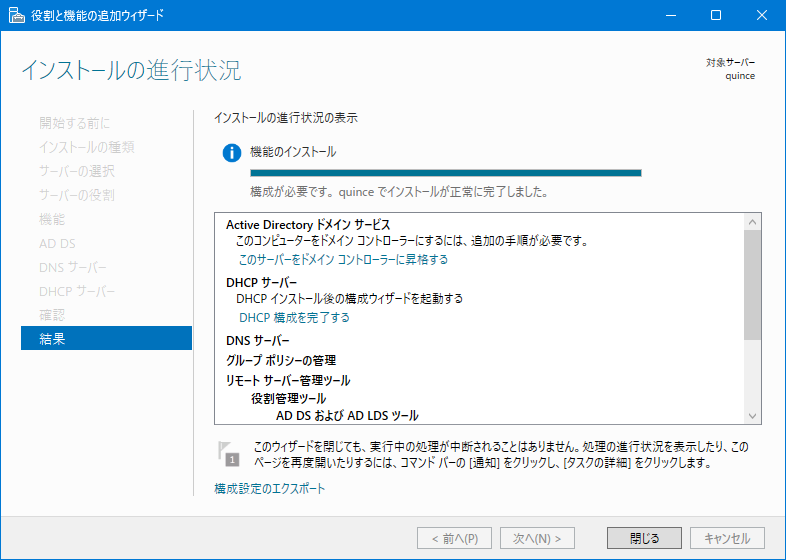Click 役割管理ツール in results list
The height and width of the screenshot is (560, 786).
click(288, 399)
